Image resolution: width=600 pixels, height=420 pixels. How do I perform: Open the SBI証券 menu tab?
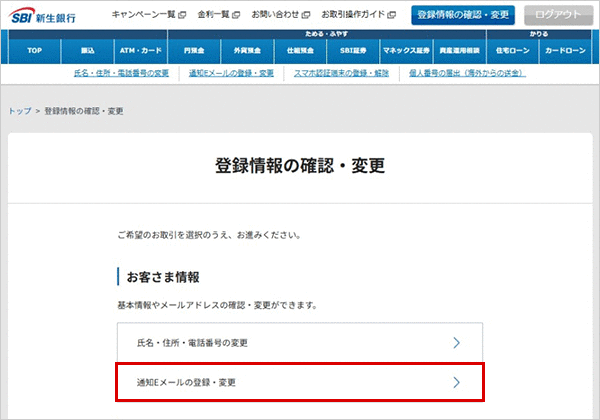pyautogui.click(x=353, y=50)
